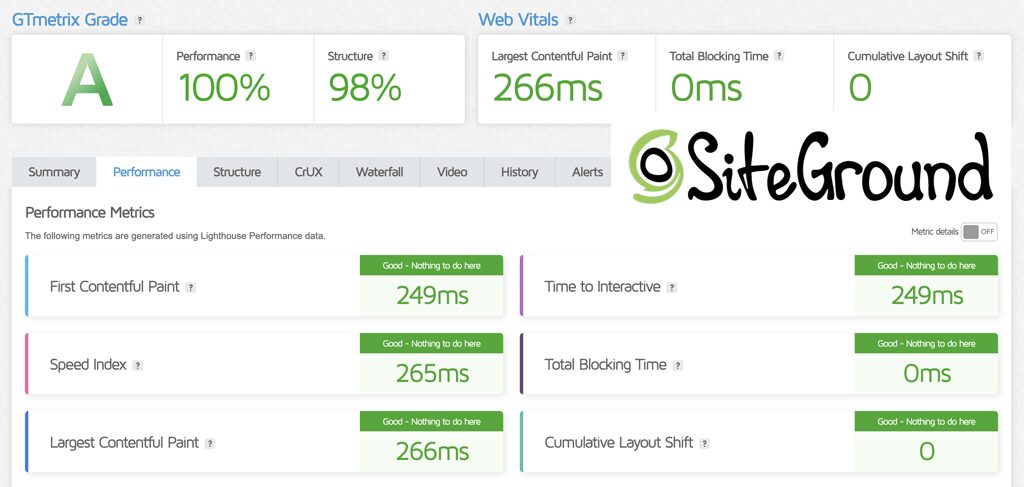This screenshot has height=487, width=1024.
Task: Click the Web Vitals heading
Action: (518, 20)
